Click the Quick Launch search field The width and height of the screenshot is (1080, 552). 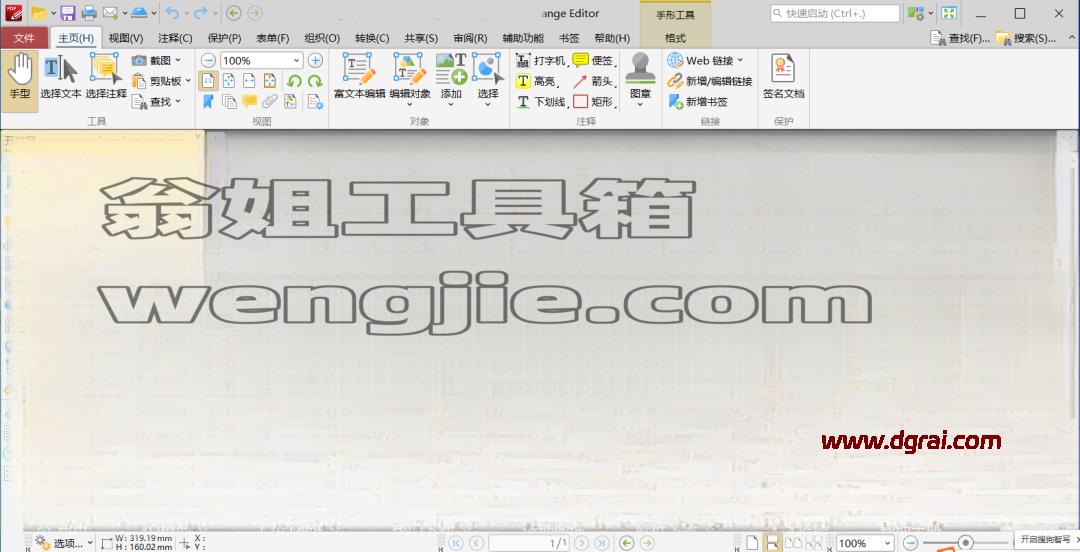point(835,13)
